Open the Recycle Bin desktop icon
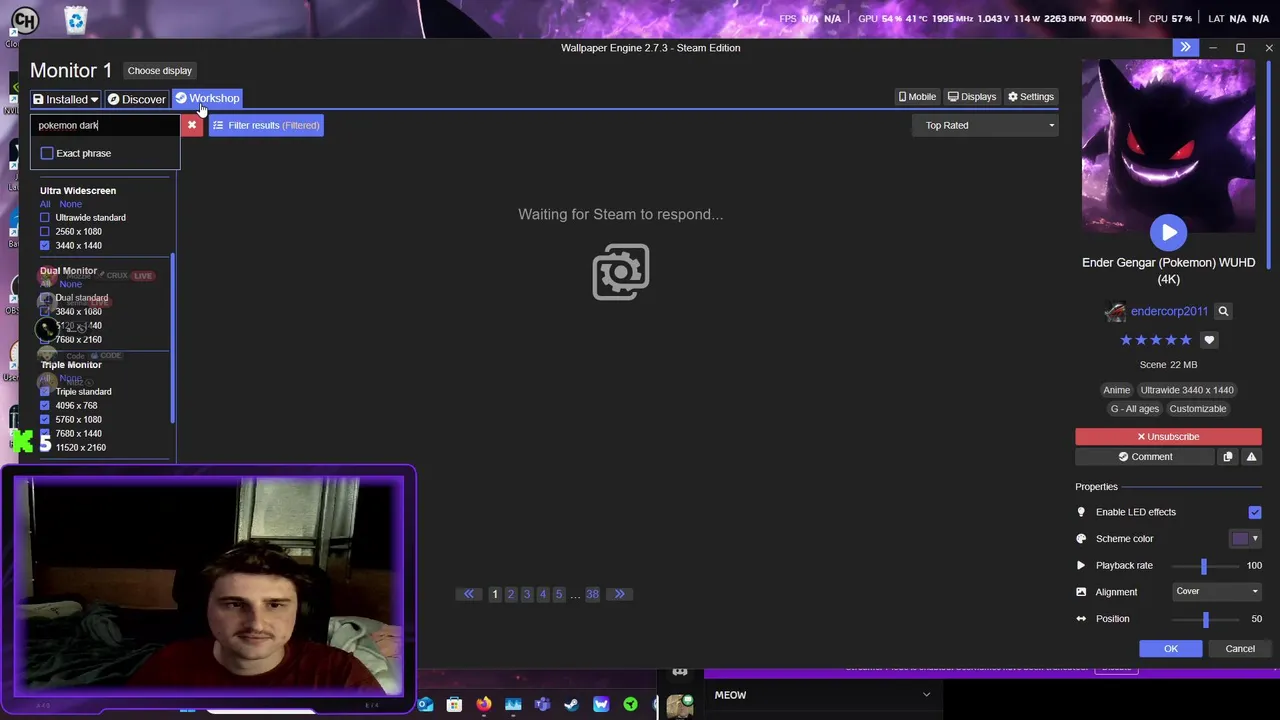Screen dimensions: 1280x720 pos(75,19)
